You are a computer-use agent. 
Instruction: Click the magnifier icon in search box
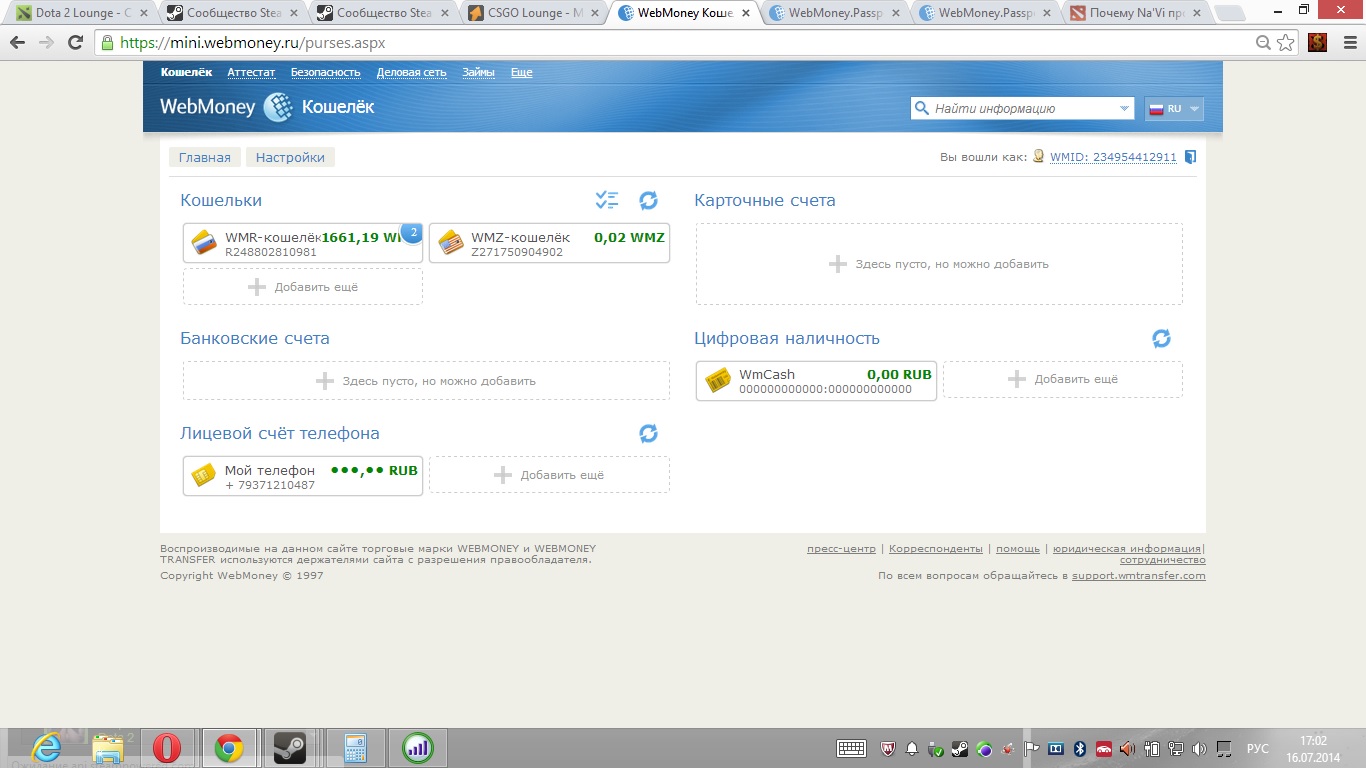coord(922,108)
